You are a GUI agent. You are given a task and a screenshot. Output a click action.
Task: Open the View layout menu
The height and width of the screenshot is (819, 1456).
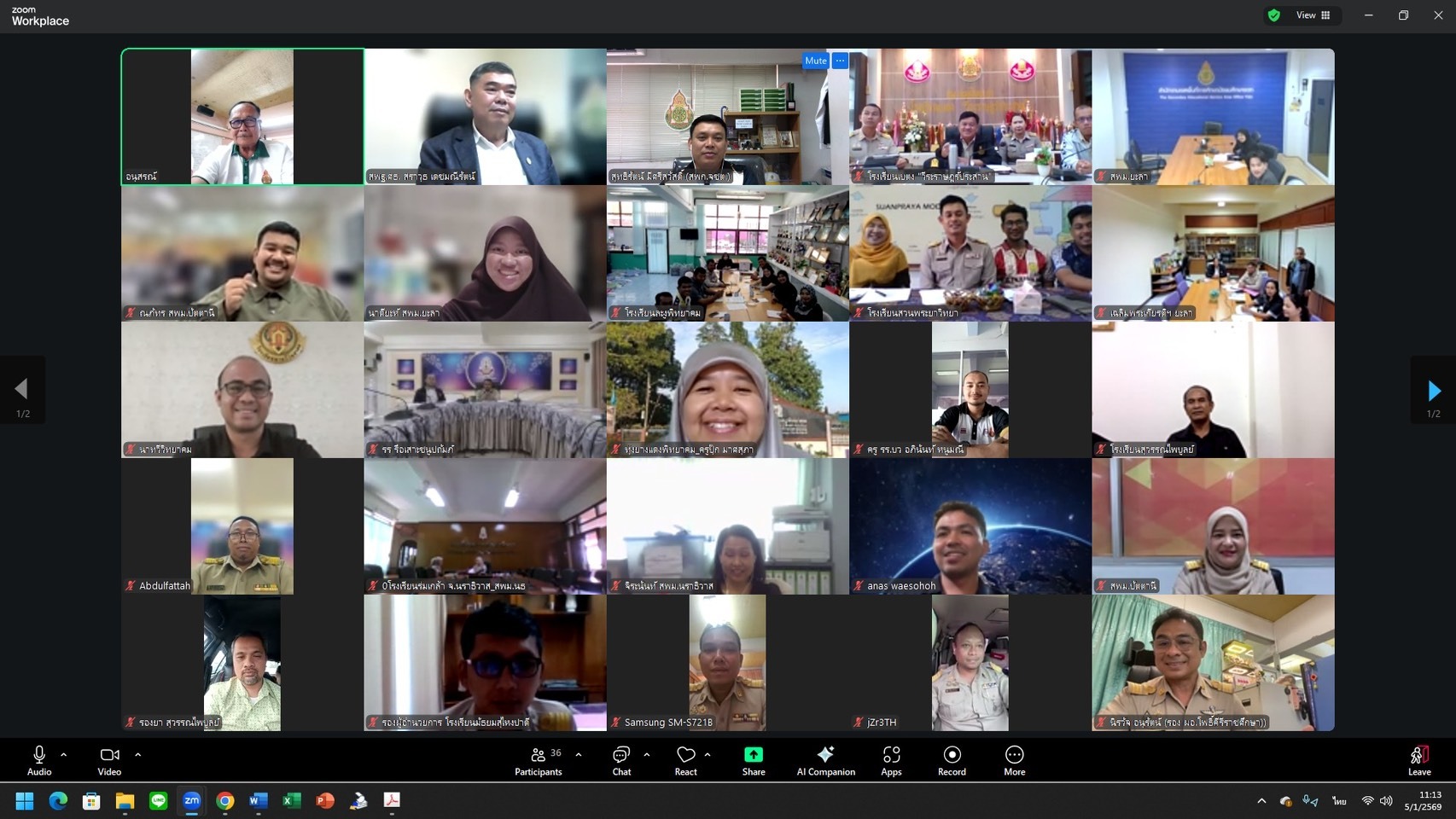coord(1313,15)
